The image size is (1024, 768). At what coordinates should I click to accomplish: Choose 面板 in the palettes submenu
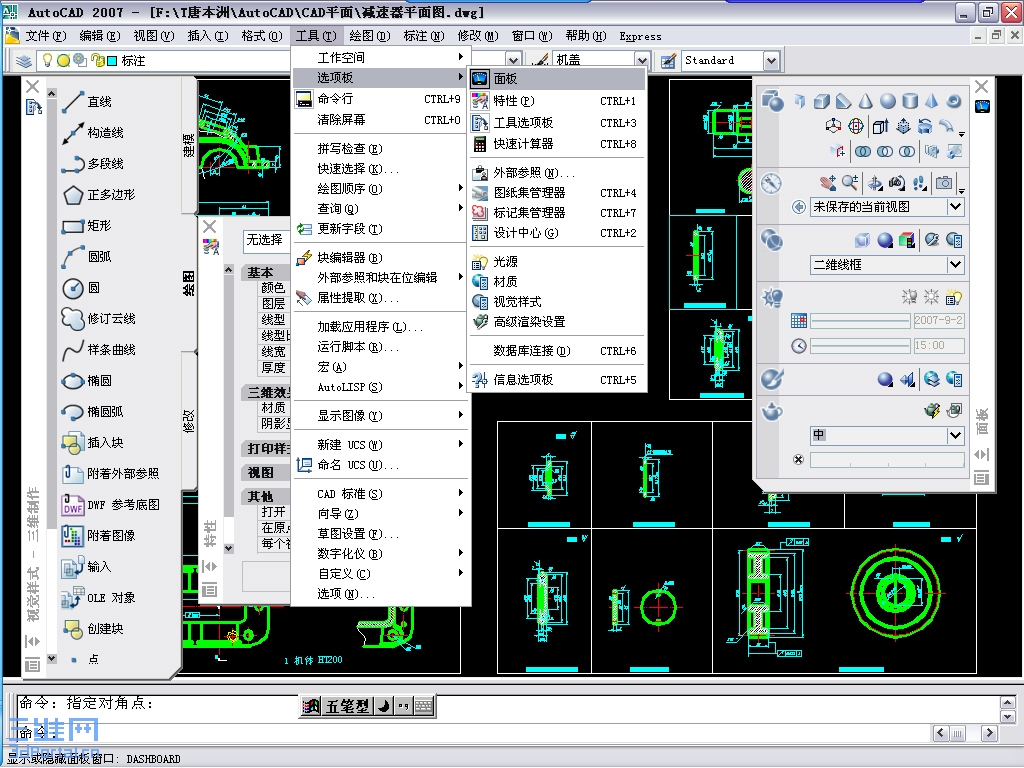click(557, 78)
